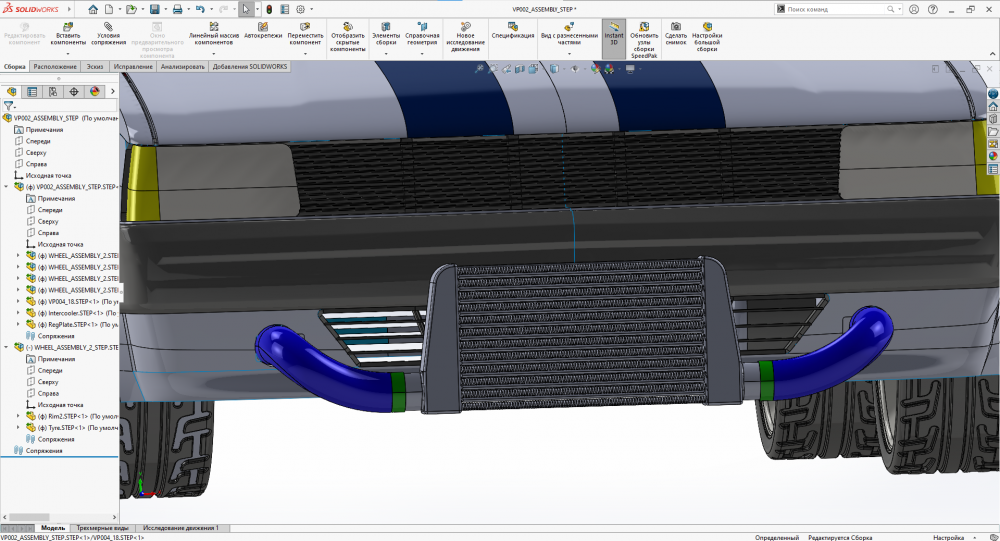Start Новое исследование движения
The width and height of the screenshot is (1000, 541).
[465, 27]
